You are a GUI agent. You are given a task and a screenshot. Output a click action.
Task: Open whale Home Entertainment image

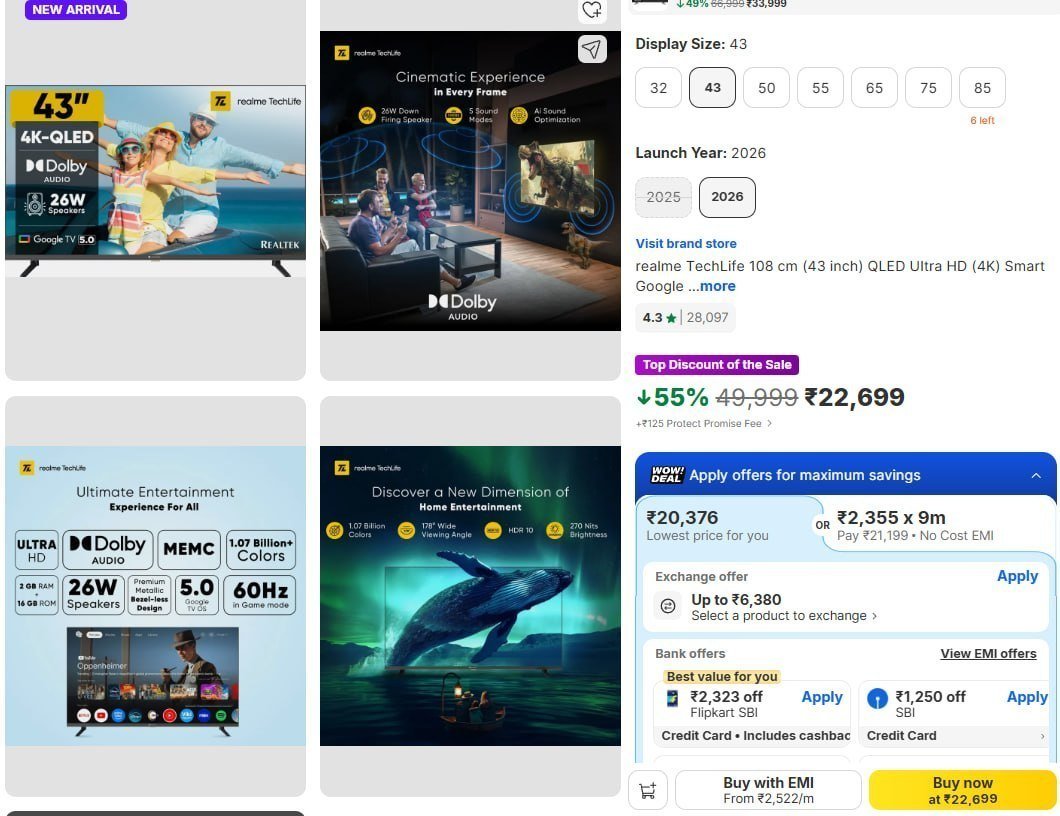click(x=471, y=596)
